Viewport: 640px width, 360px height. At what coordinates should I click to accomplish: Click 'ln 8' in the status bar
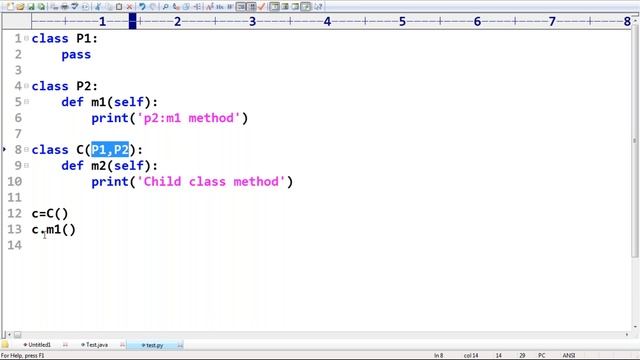438,356
